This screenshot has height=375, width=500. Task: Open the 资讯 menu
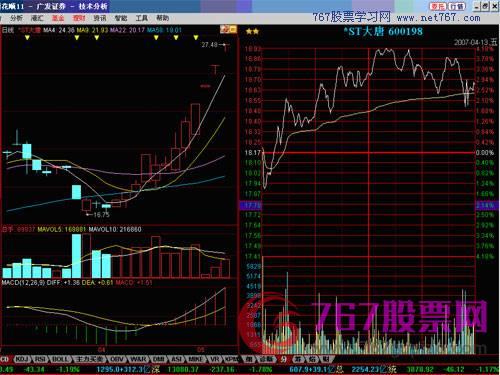click(x=100, y=18)
